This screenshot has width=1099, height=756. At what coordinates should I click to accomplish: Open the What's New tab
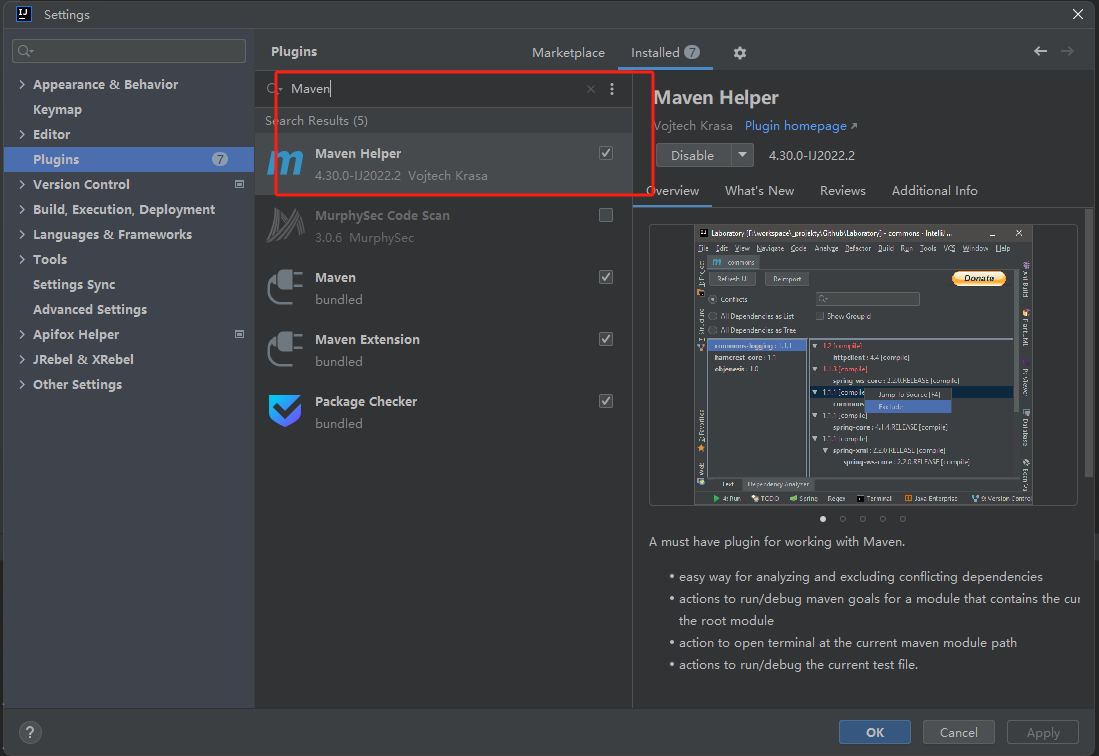click(x=759, y=191)
